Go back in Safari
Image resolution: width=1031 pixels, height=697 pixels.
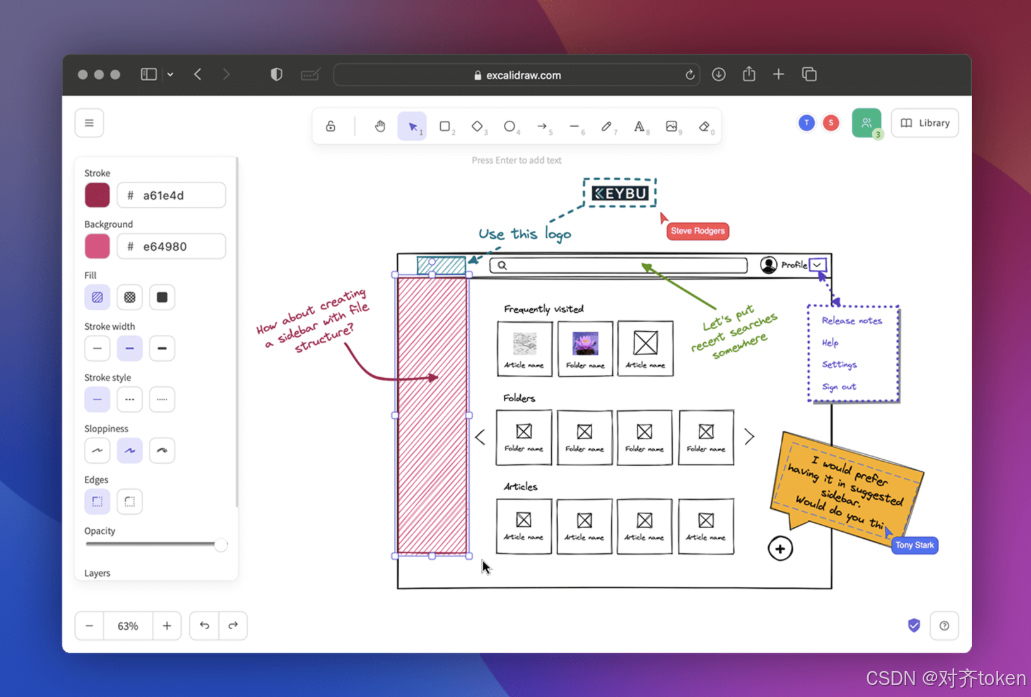tap(197, 74)
